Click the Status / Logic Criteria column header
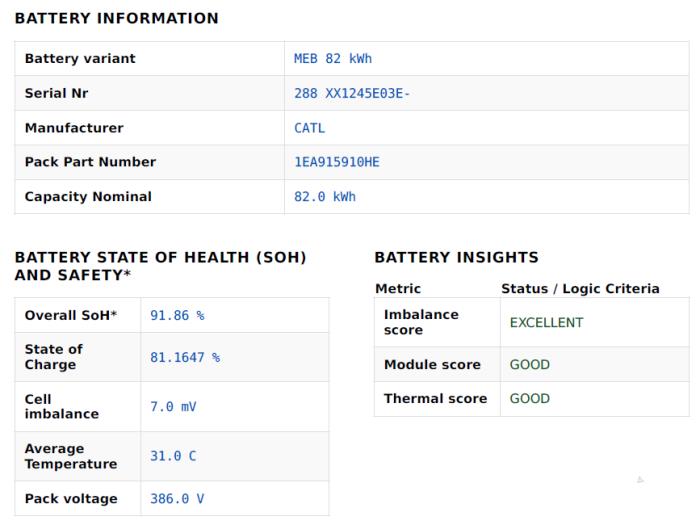The width and height of the screenshot is (700, 525). click(x=580, y=288)
